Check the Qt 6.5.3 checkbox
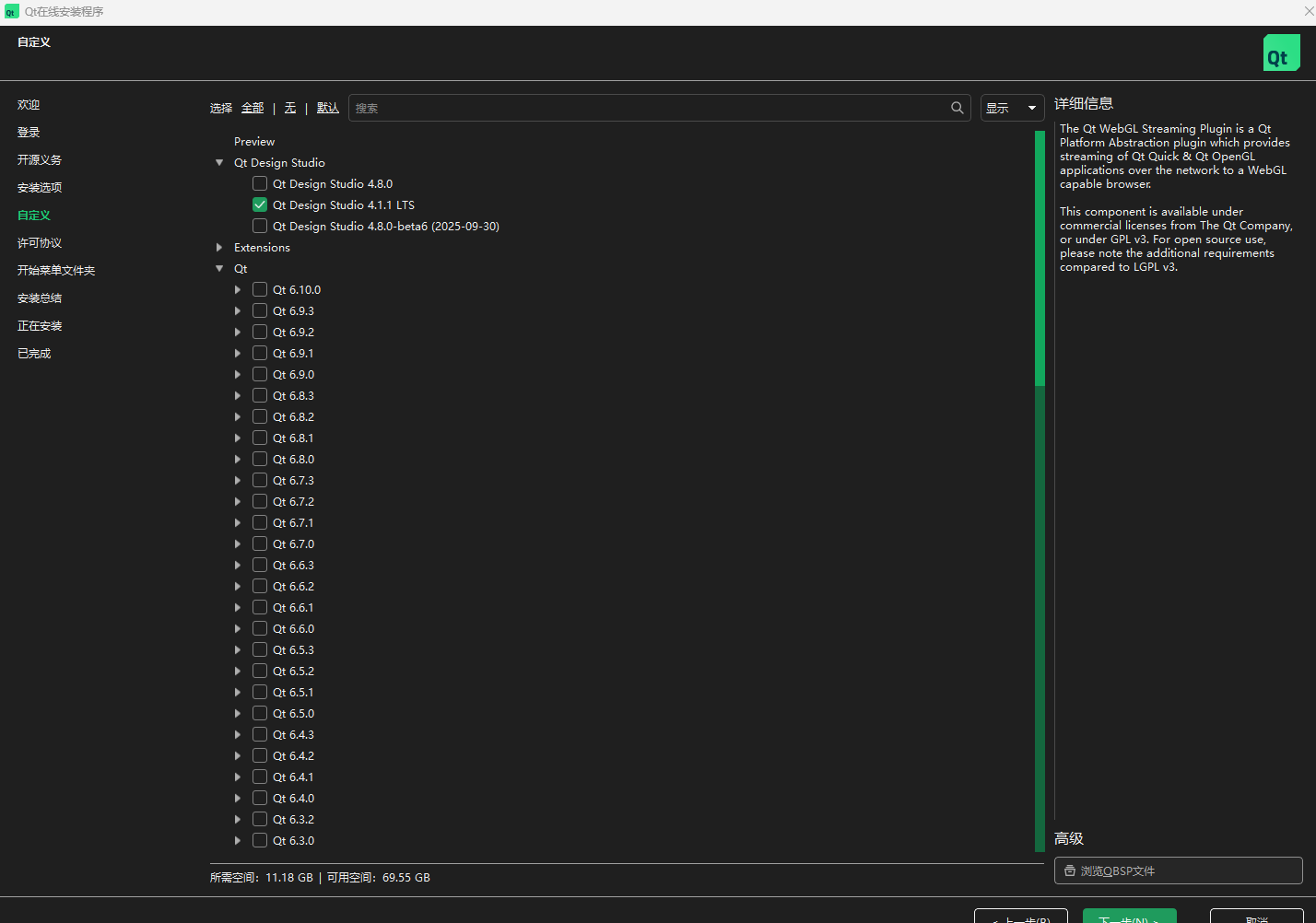The width and height of the screenshot is (1316, 923). (x=260, y=649)
